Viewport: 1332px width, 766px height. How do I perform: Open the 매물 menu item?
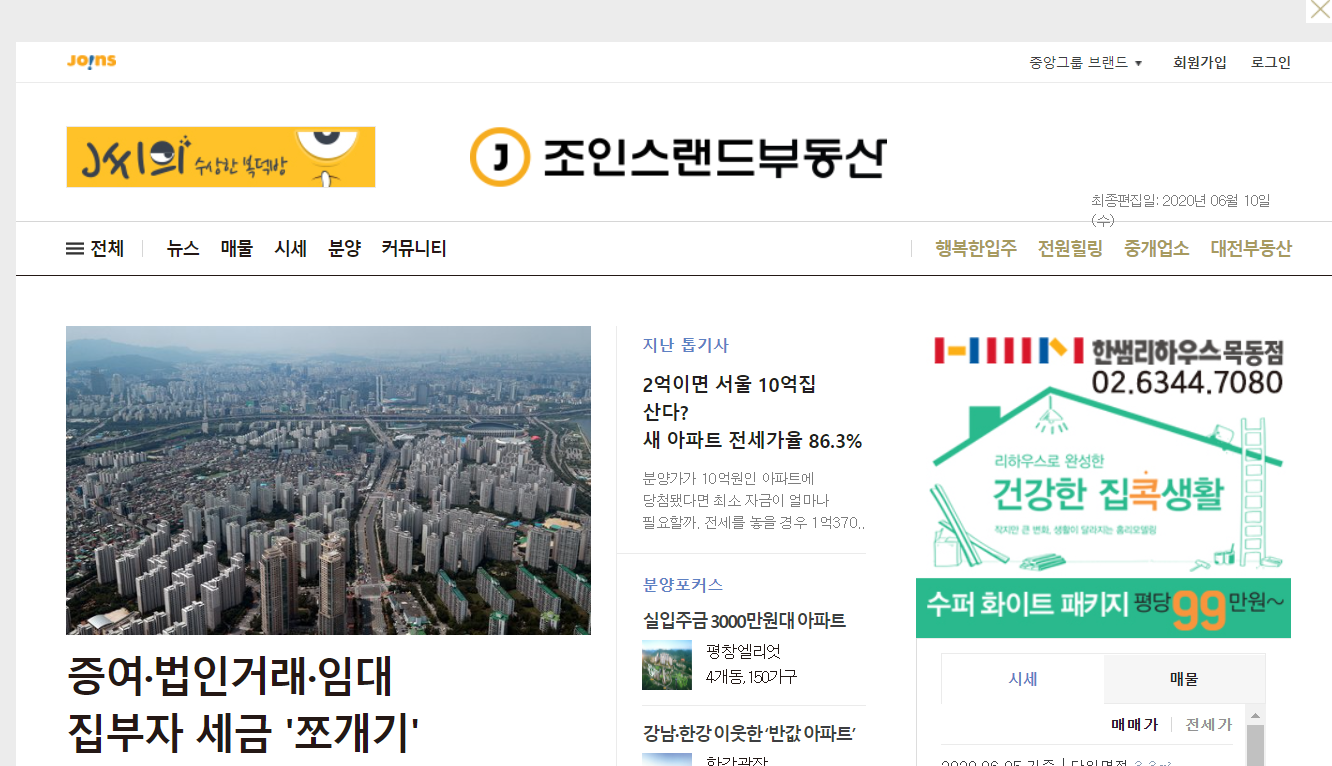[237, 249]
